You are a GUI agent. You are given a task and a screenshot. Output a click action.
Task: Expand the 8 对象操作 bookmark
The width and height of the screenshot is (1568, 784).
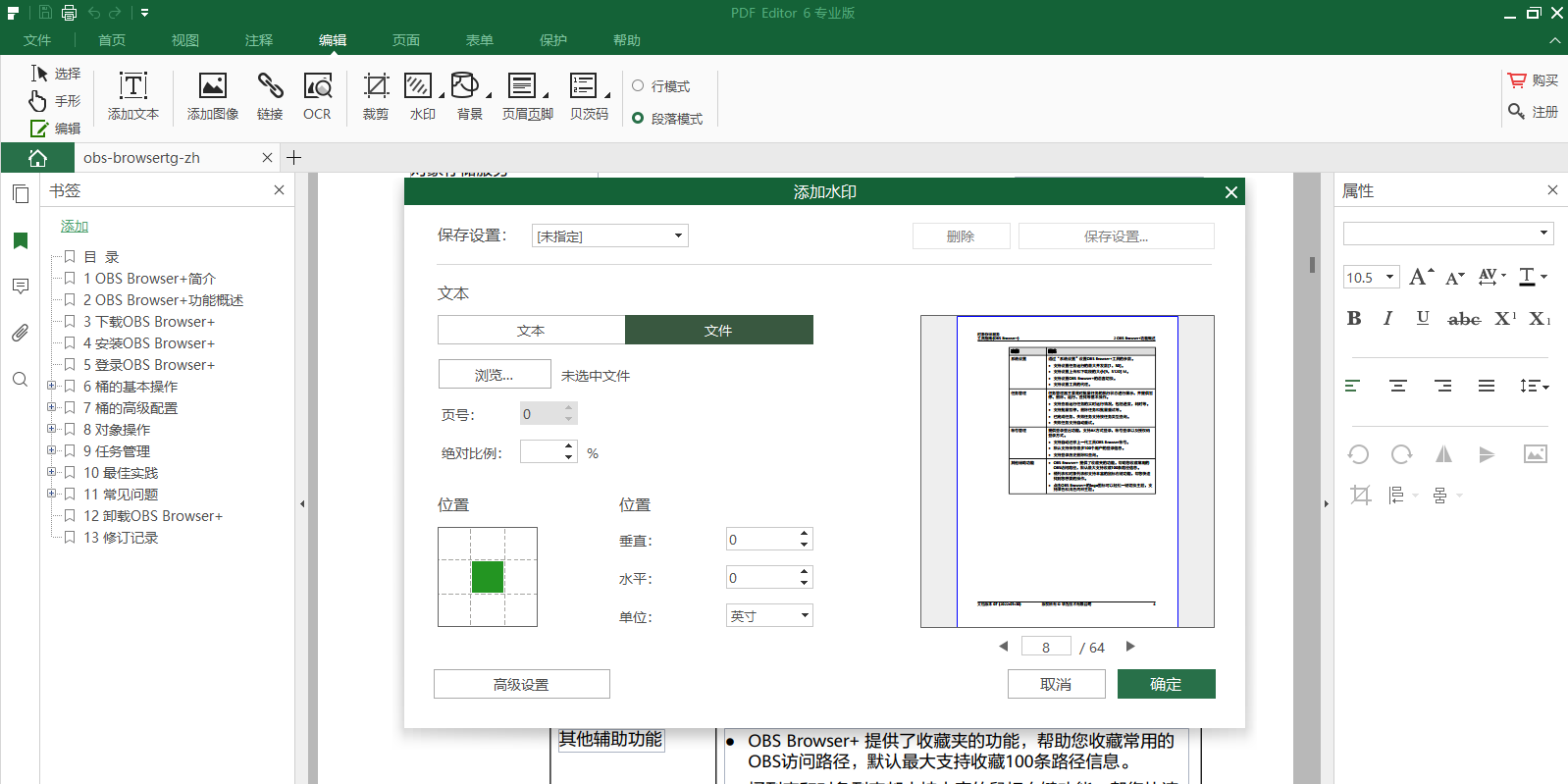(x=51, y=429)
